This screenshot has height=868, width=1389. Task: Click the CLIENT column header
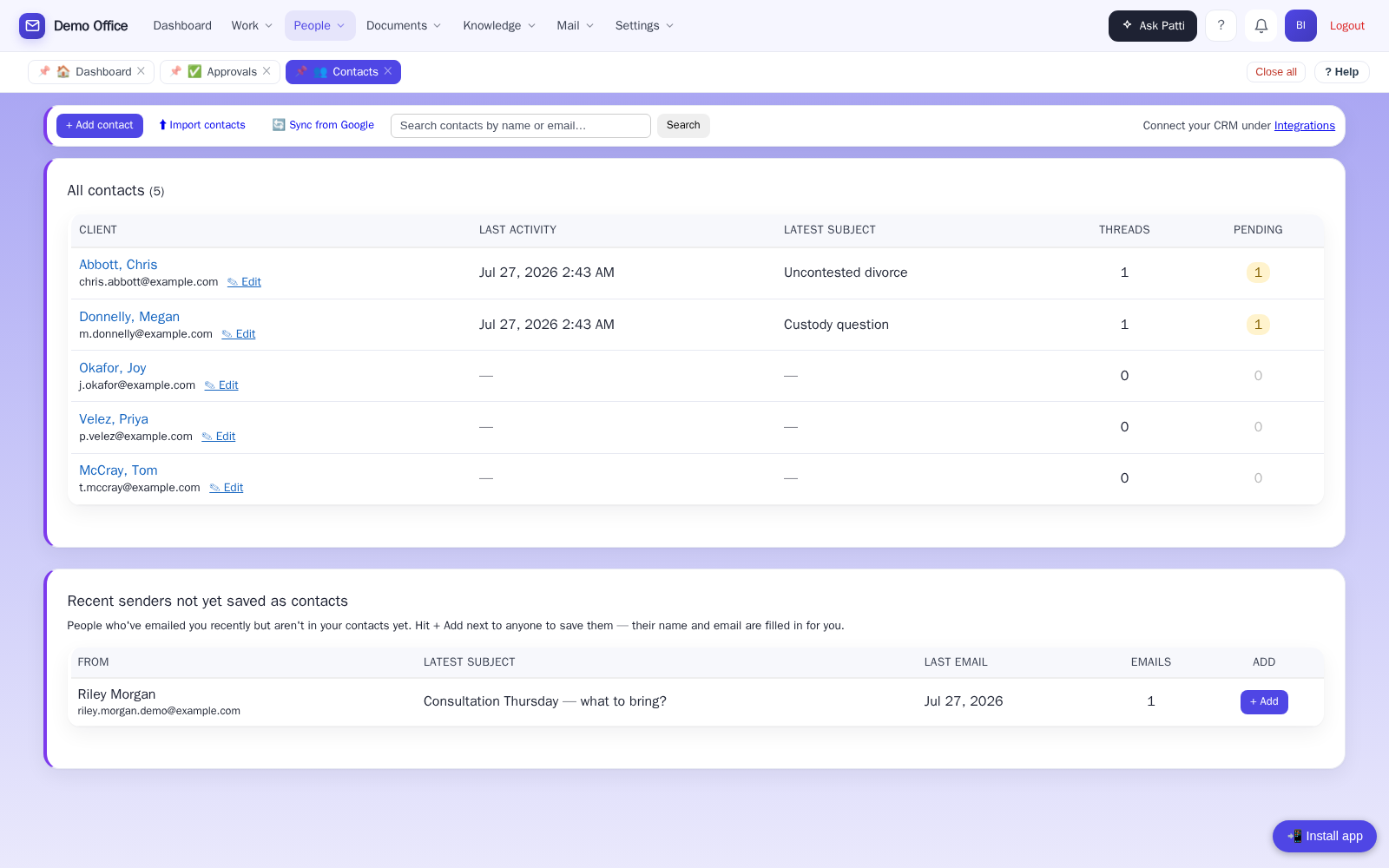point(98,230)
